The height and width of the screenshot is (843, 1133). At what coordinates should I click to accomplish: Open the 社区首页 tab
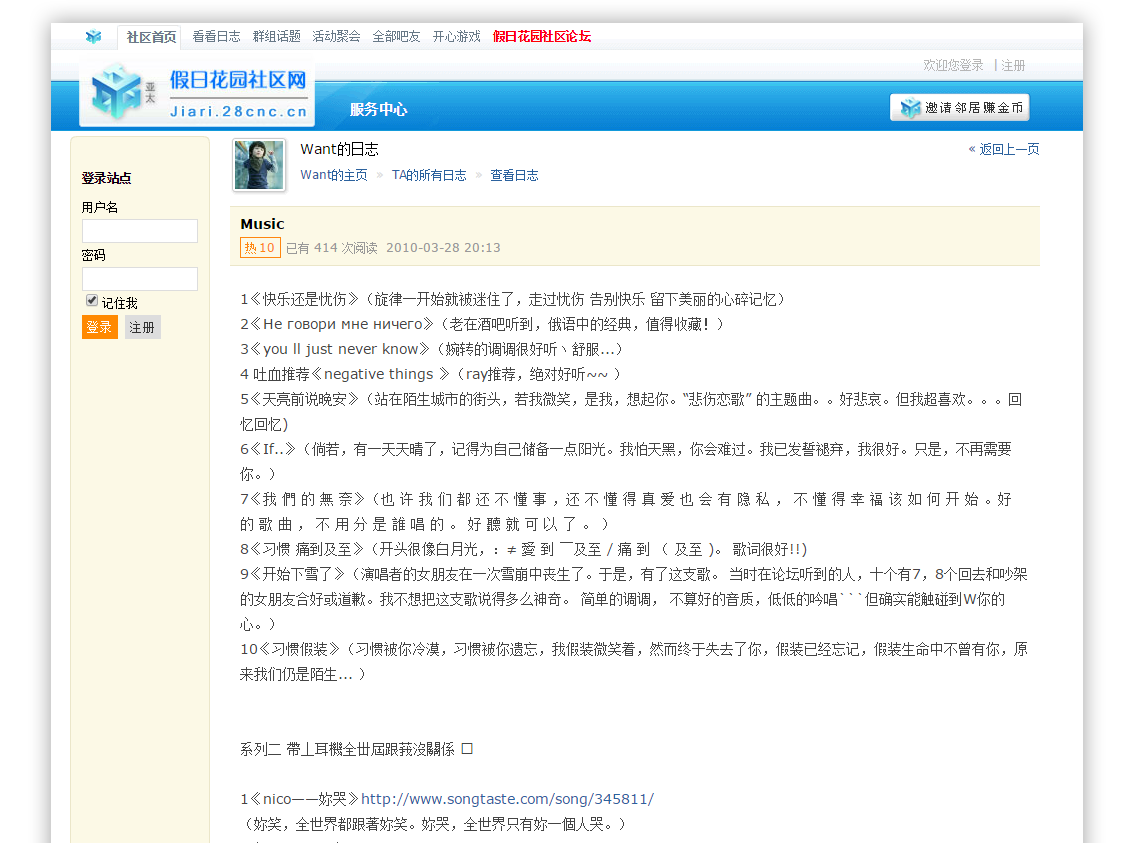[151, 37]
